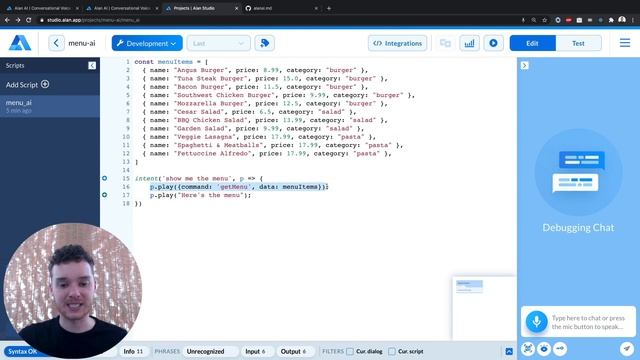Click the Alan logo in header
The height and width of the screenshot is (360, 640).
pos(20,43)
